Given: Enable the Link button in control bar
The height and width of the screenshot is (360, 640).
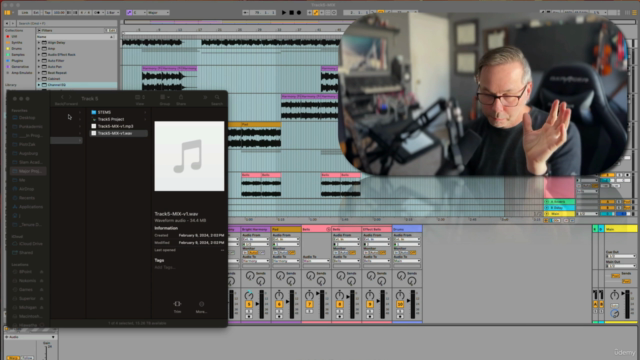Looking at the screenshot, I should pyautogui.click(x=24, y=13).
